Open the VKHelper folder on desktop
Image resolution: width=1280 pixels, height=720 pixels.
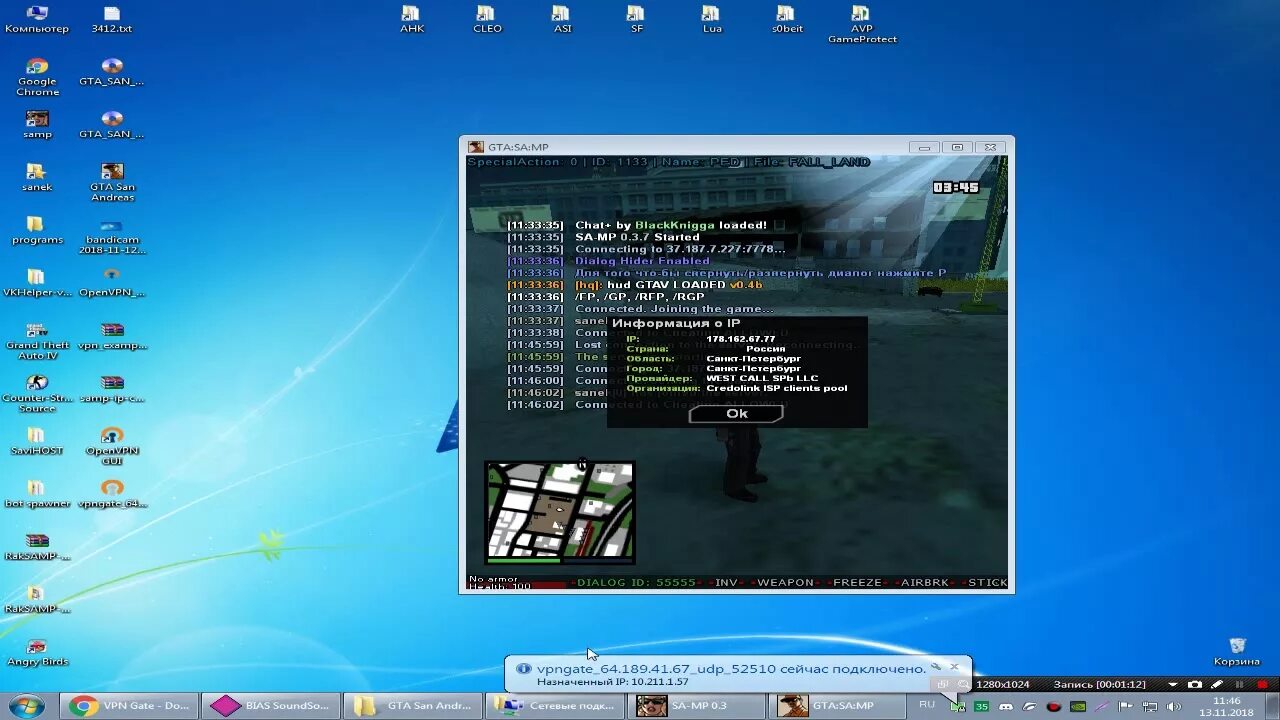click(x=37, y=283)
